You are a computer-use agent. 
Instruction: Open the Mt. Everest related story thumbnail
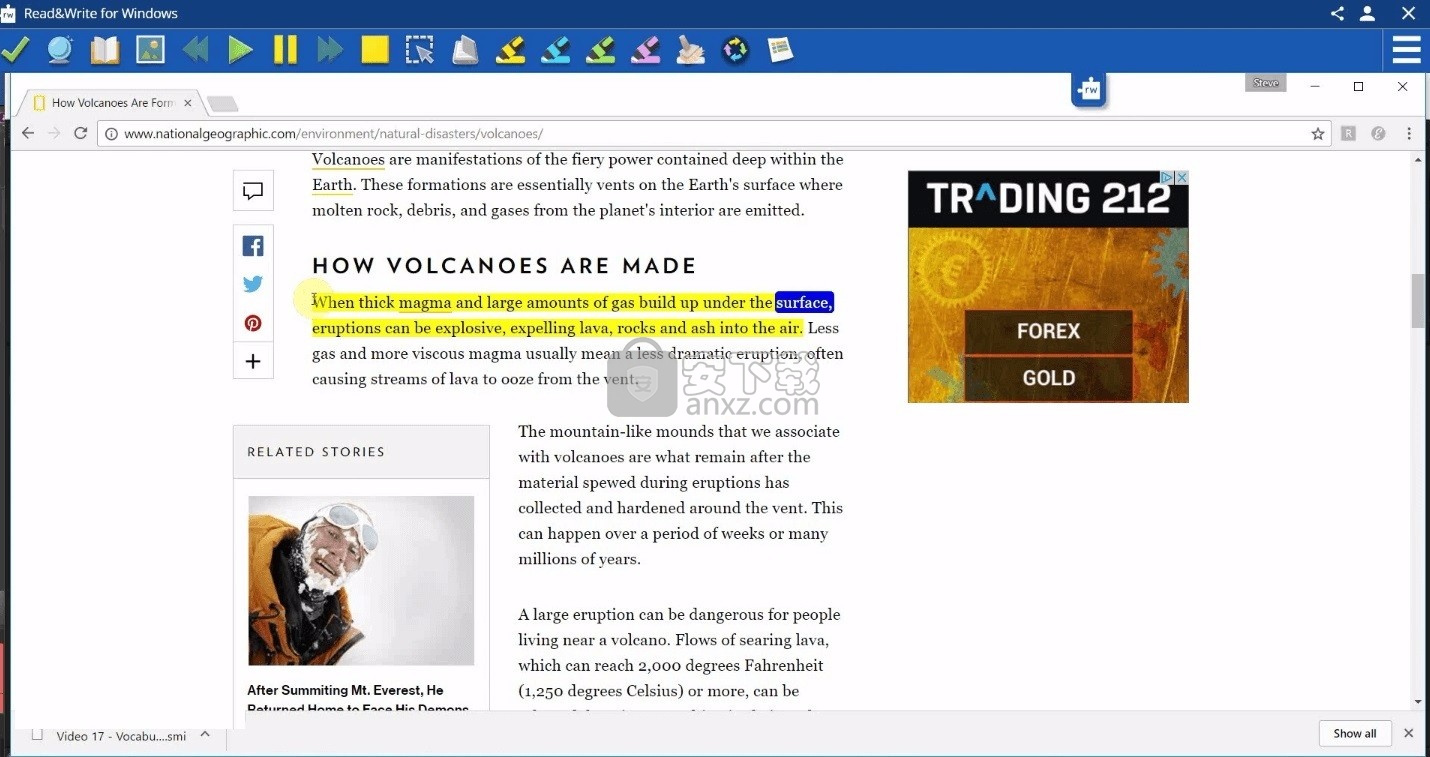361,581
